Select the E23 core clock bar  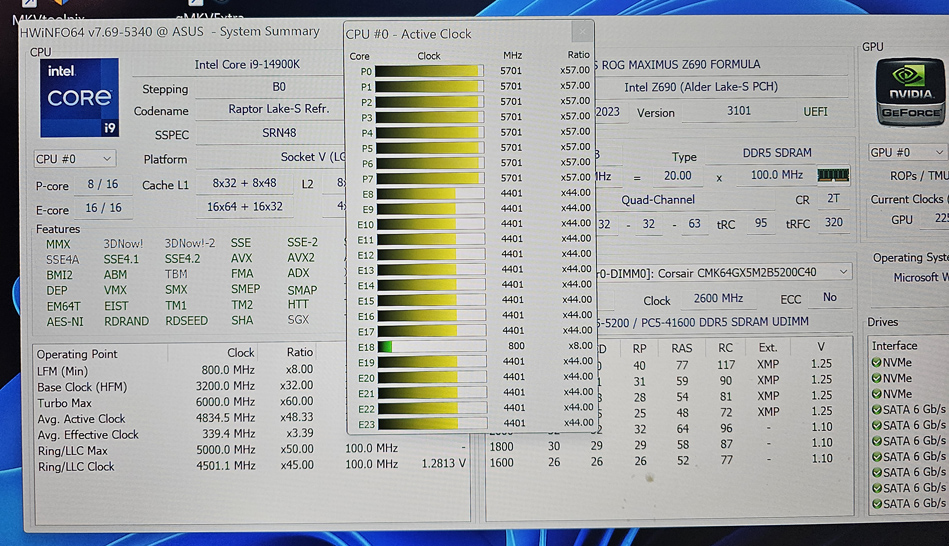[x=432, y=424]
